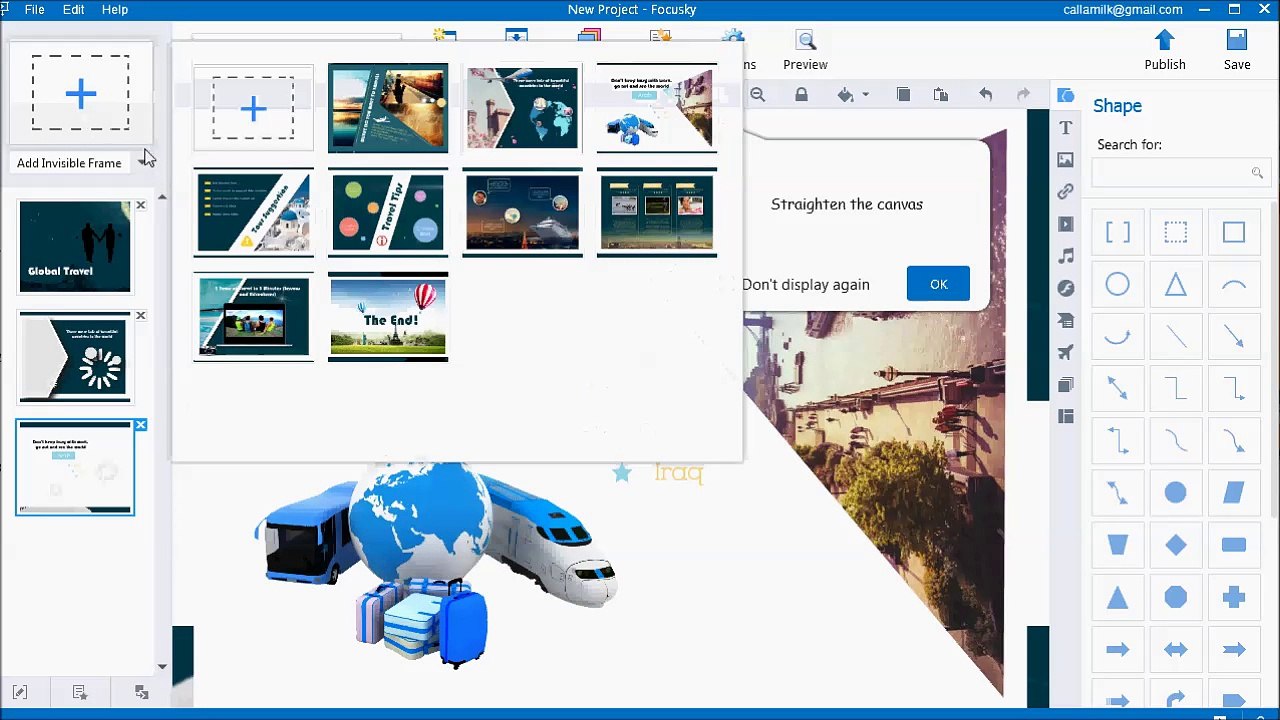This screenshot has width=1280, height=720.
Task: Select the filled diamond shape
Action: coord(1176,545)
